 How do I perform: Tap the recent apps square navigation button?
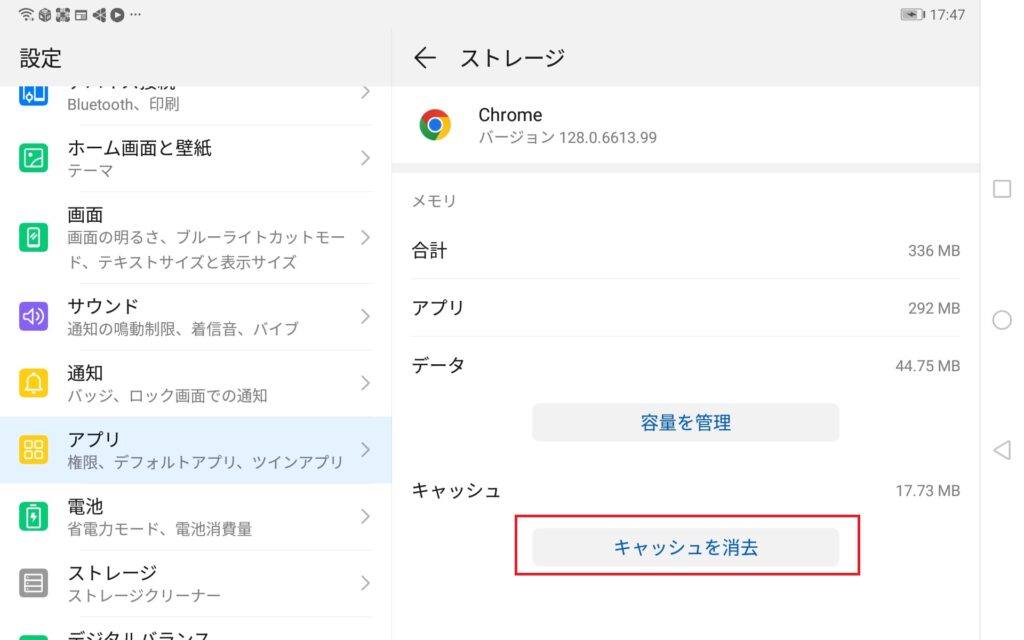coord(1002,189)
